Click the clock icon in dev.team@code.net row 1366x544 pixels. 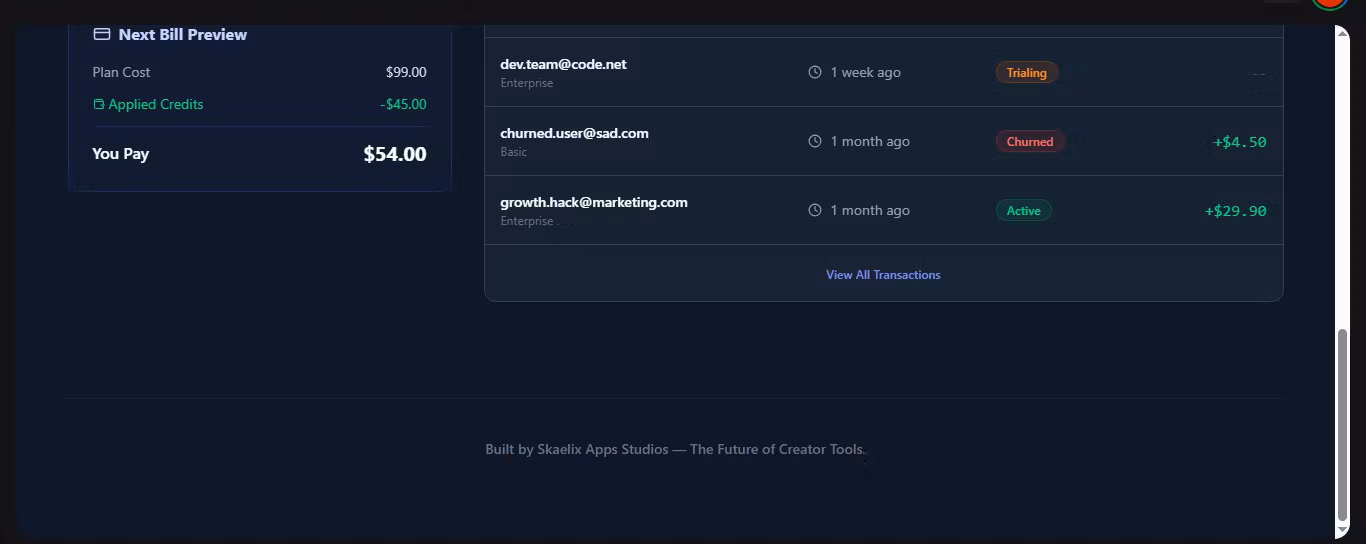point(815,72)
